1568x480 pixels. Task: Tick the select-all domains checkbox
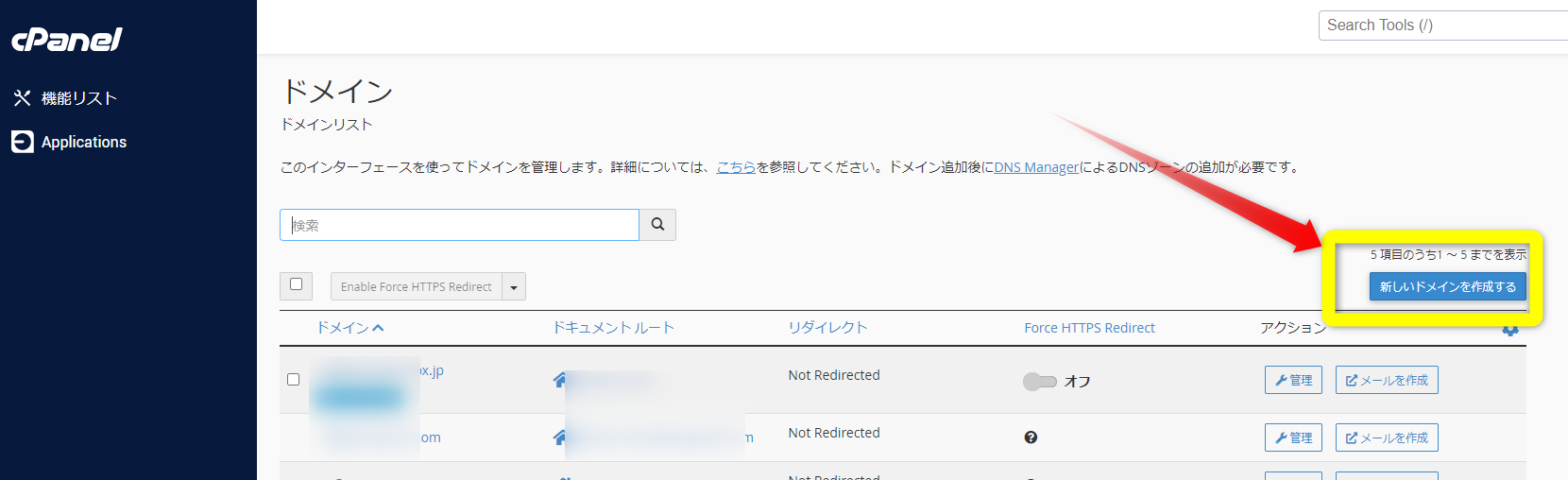[x=296, y=284]
